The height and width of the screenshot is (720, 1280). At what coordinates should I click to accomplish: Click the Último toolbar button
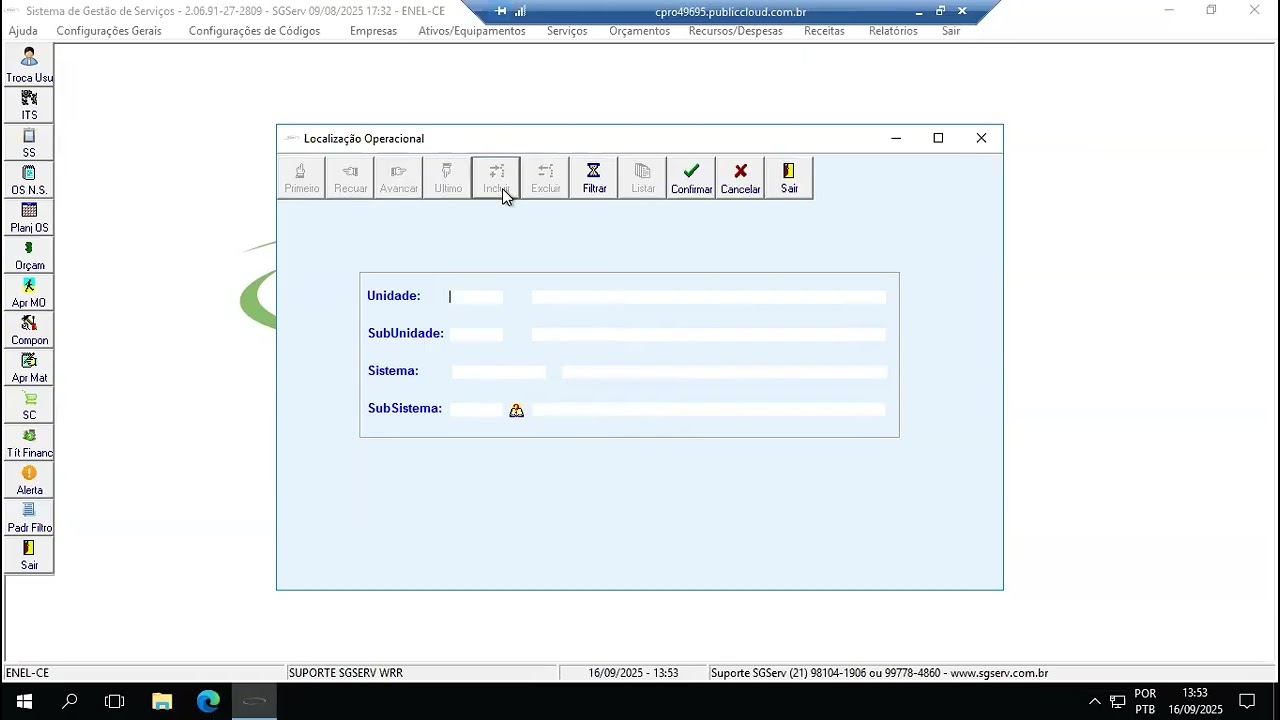tap(447, 178)
